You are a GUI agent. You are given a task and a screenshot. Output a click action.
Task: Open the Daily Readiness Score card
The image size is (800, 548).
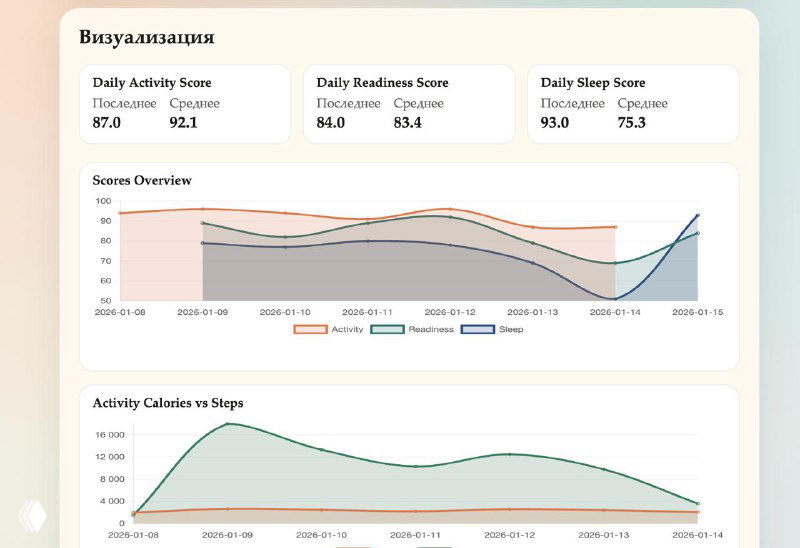pyautogui.click(x=409, y=104)
